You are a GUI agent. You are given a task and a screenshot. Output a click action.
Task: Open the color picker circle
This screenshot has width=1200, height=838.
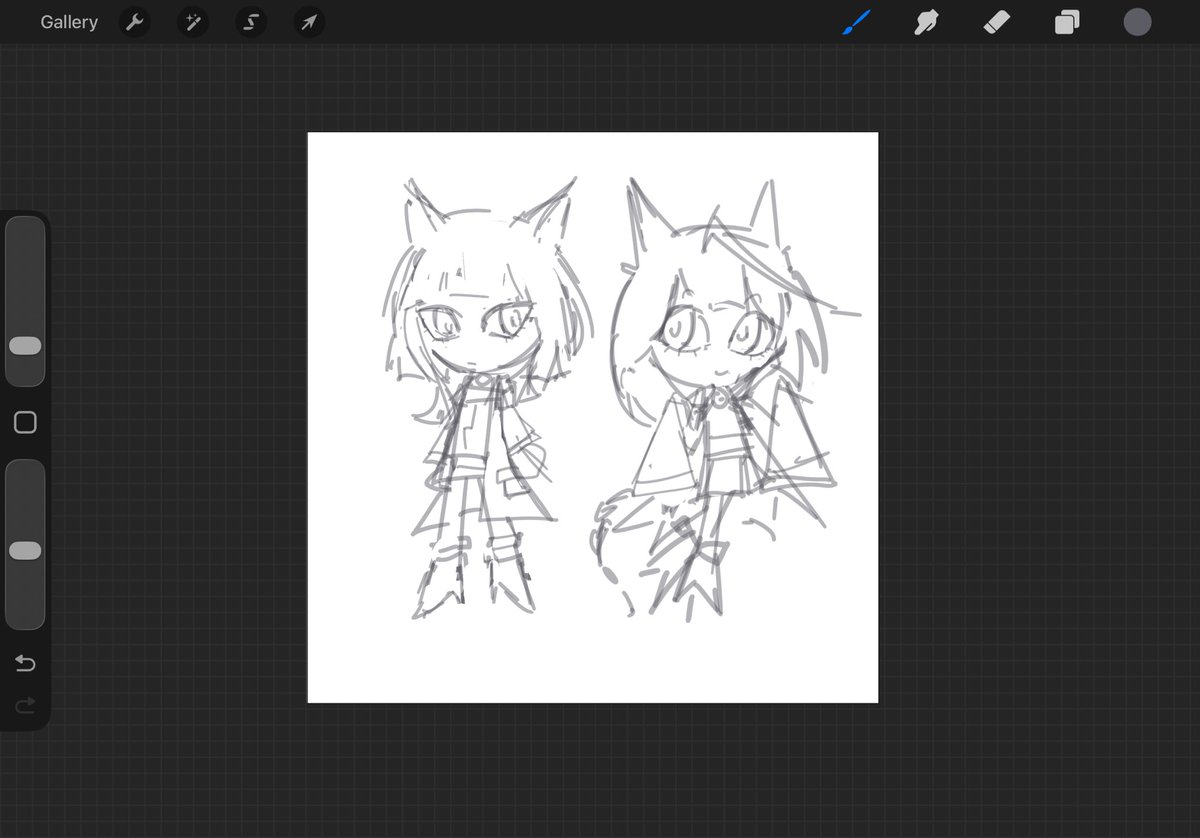pos(1137,22)
